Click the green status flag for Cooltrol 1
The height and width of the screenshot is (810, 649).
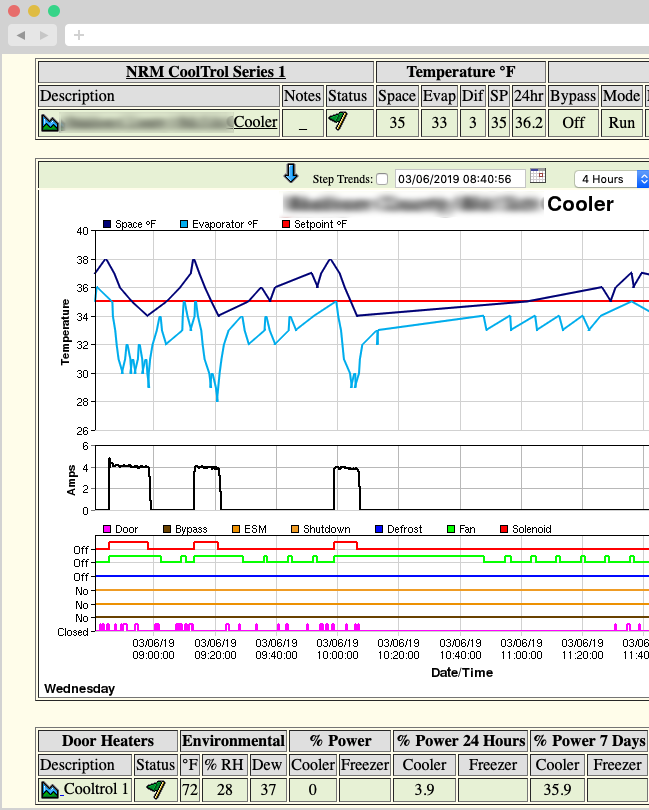coord(156,788)
